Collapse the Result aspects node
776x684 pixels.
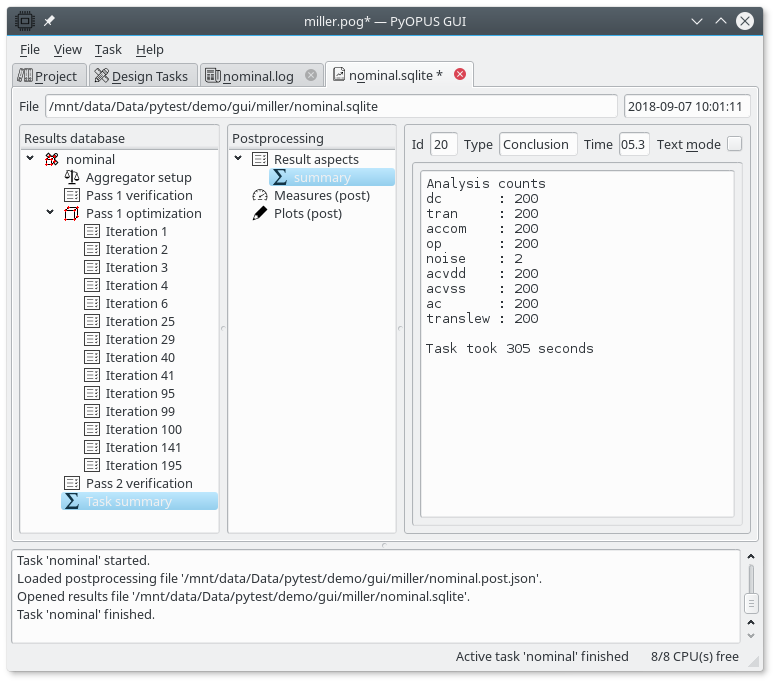tap(239, 159)
